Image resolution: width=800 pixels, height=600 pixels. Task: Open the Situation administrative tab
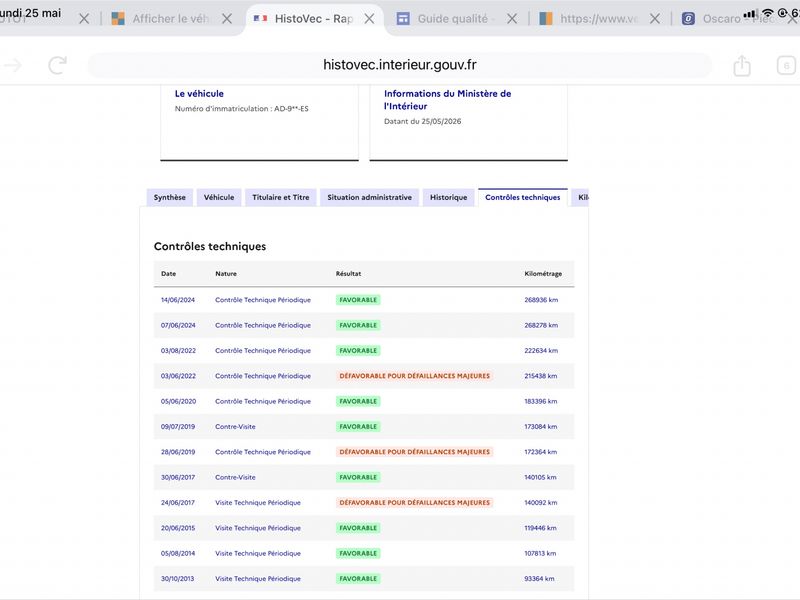(369, 197)
